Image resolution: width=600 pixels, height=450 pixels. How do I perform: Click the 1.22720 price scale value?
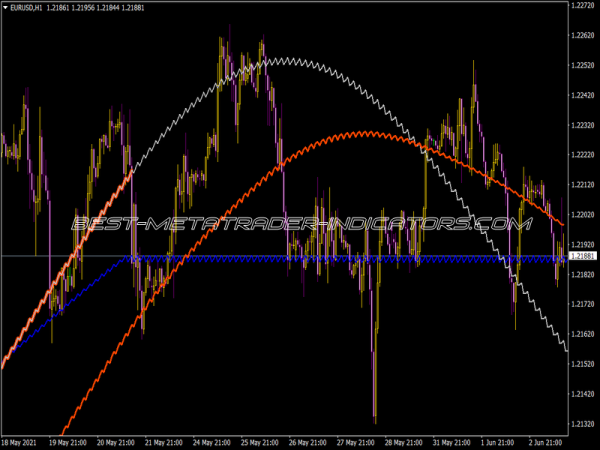[584, 5]
